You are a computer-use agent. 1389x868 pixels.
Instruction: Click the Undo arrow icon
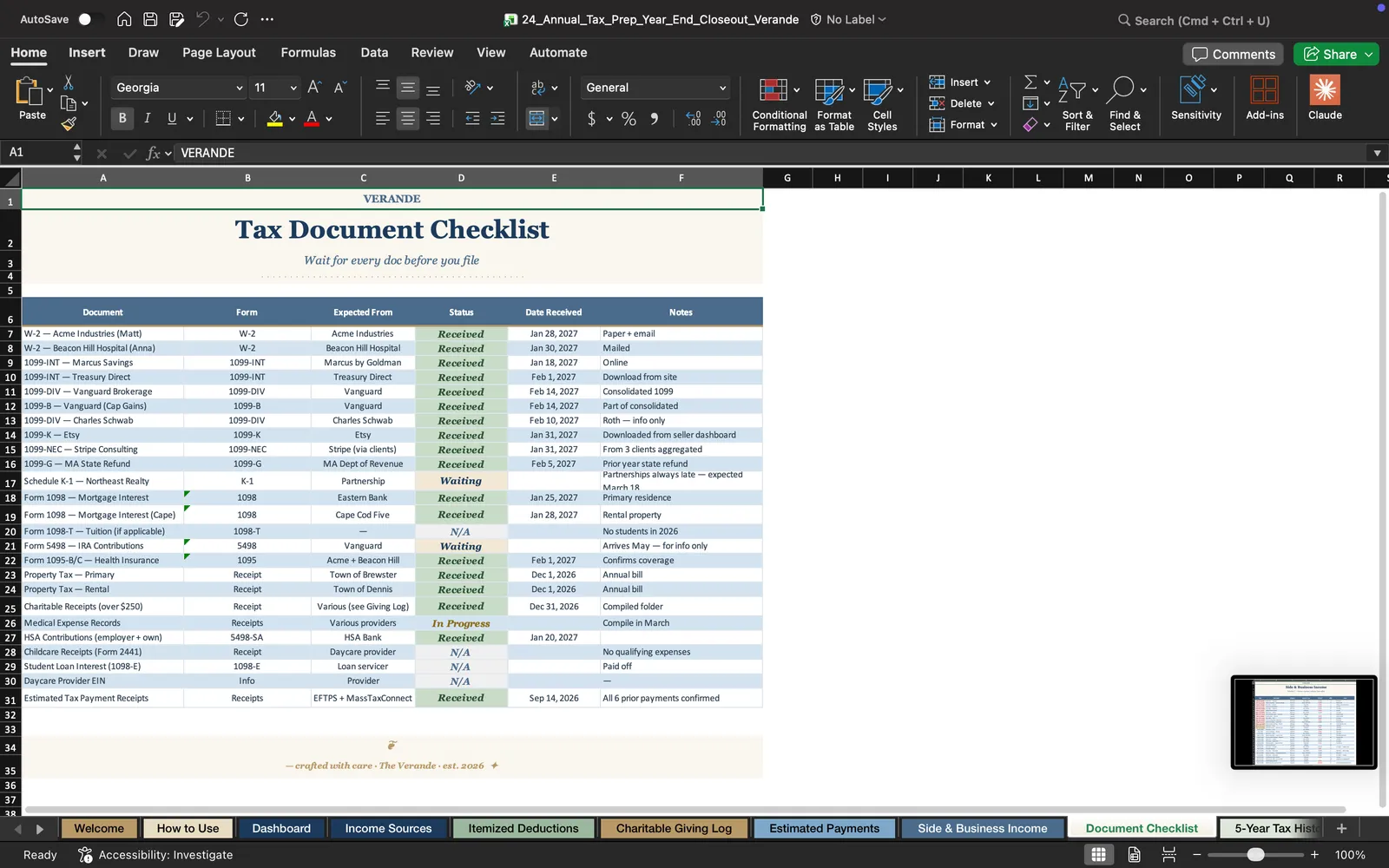[x=202, y=19]
